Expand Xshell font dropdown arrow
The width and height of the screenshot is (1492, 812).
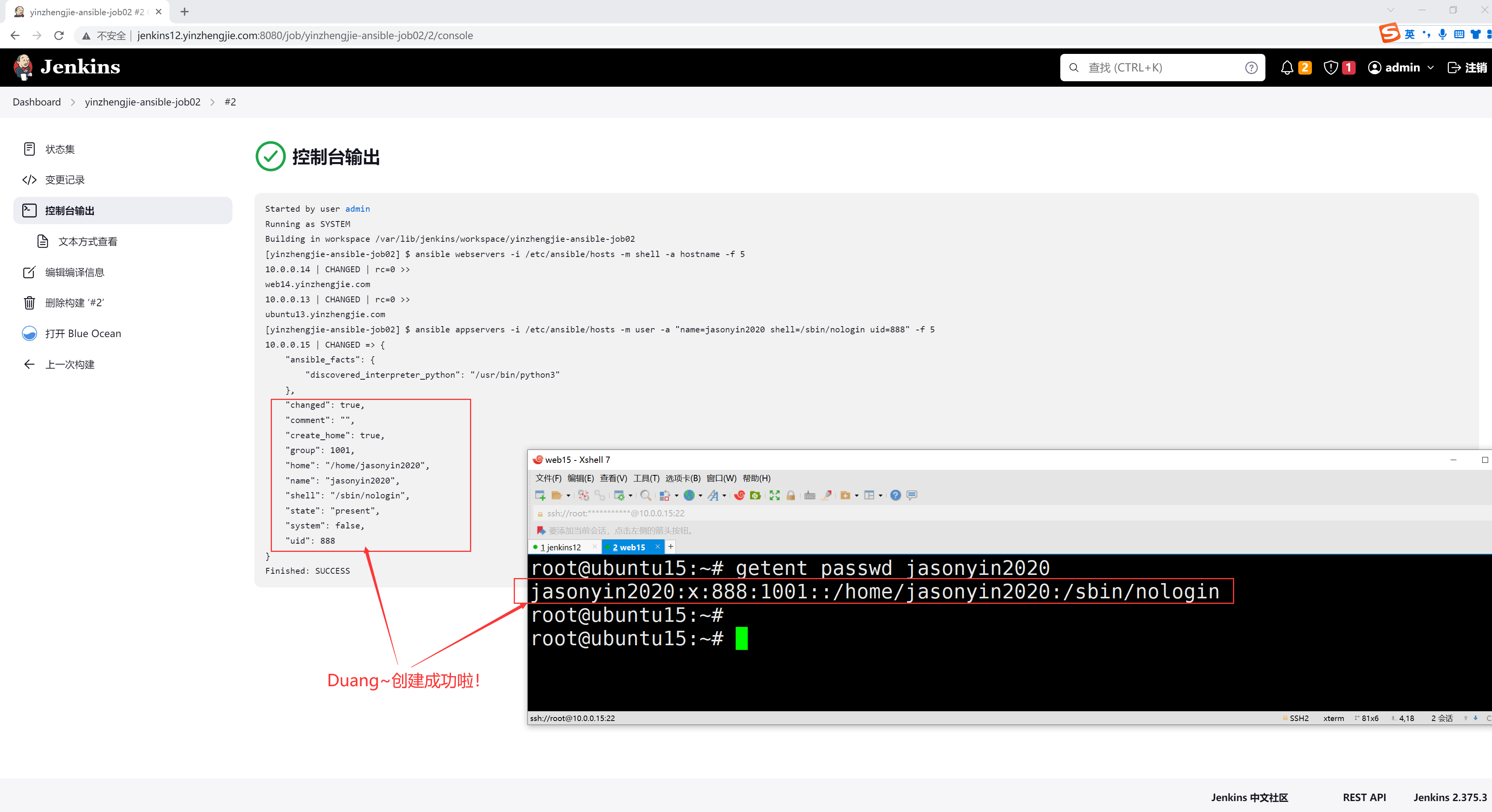(x=725, y=496)
